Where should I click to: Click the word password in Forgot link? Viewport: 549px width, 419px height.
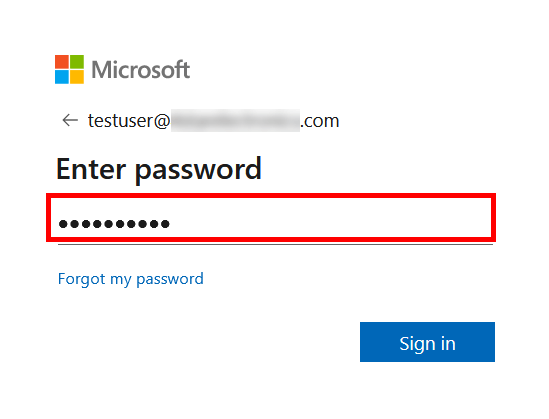point(170,280)
